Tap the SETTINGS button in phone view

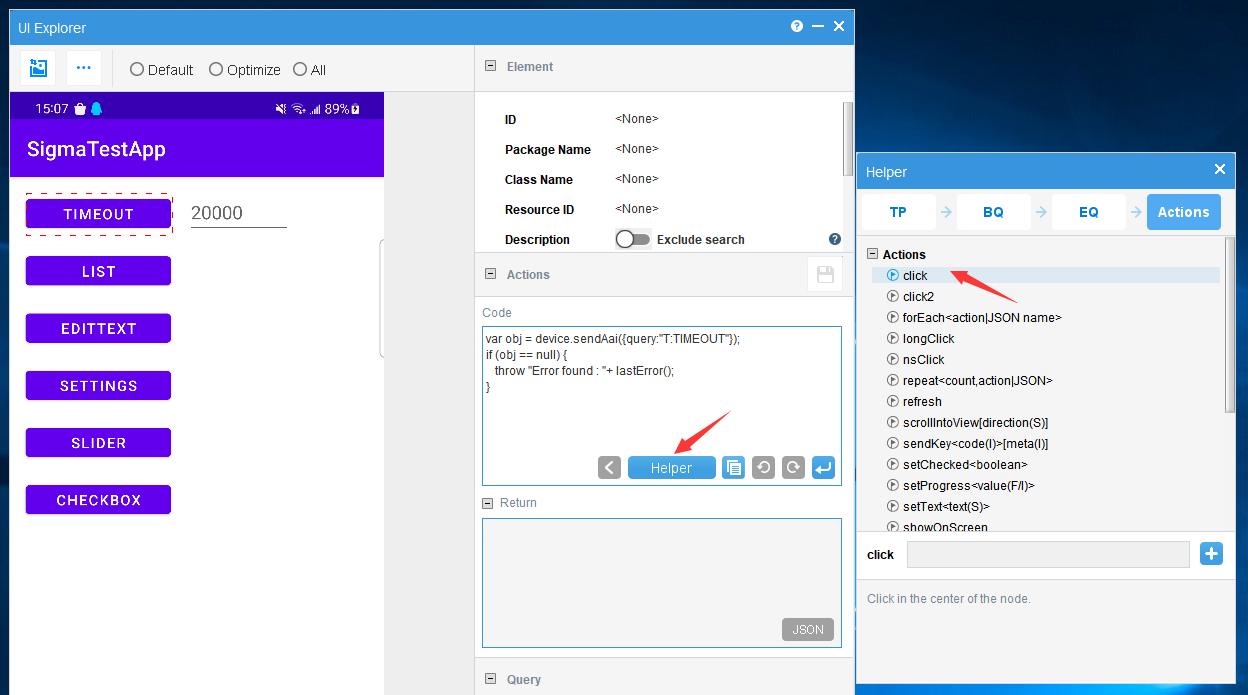(98, 385)
